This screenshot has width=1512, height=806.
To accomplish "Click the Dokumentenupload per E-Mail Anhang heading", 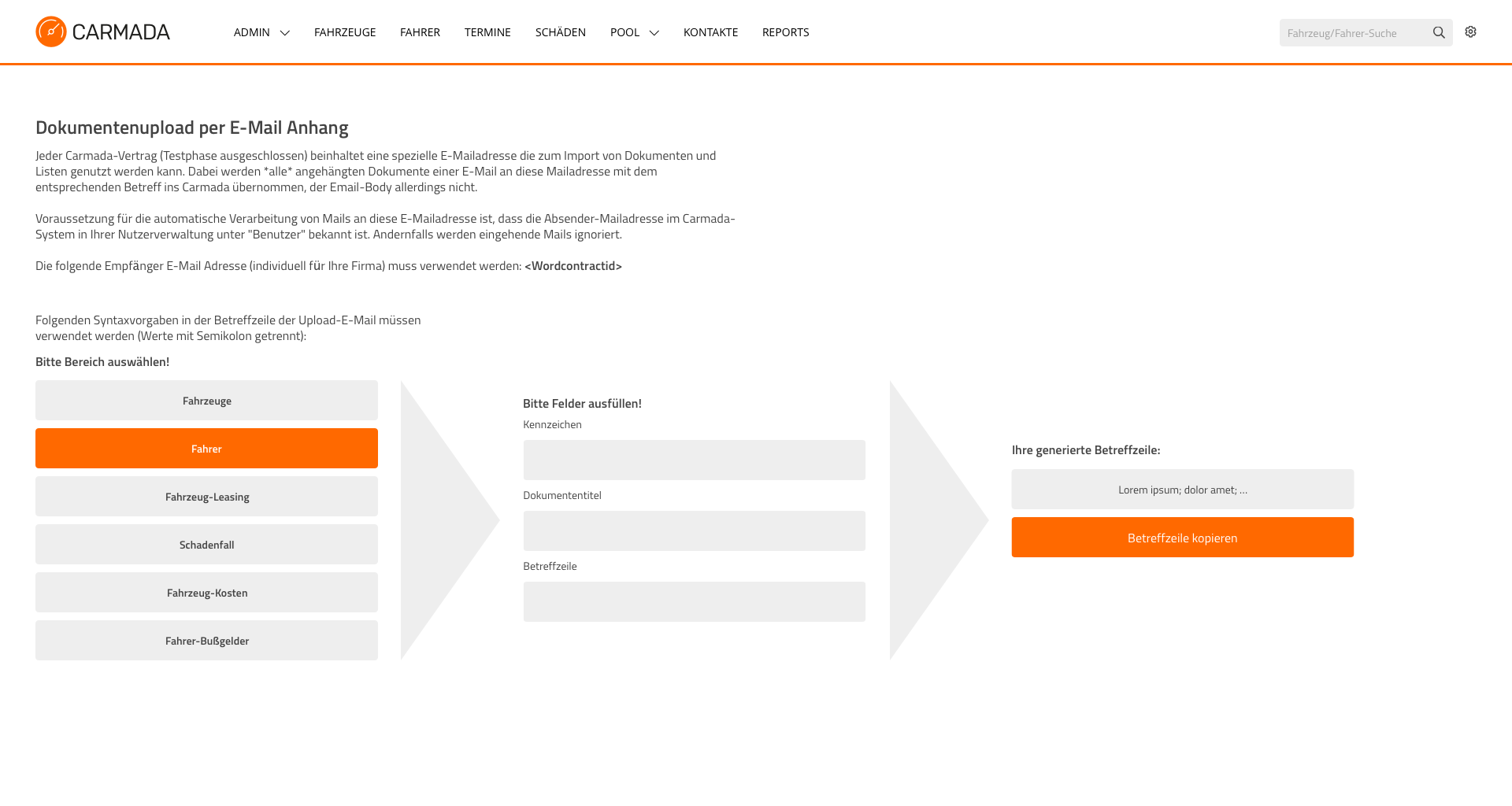I will 192,128.
